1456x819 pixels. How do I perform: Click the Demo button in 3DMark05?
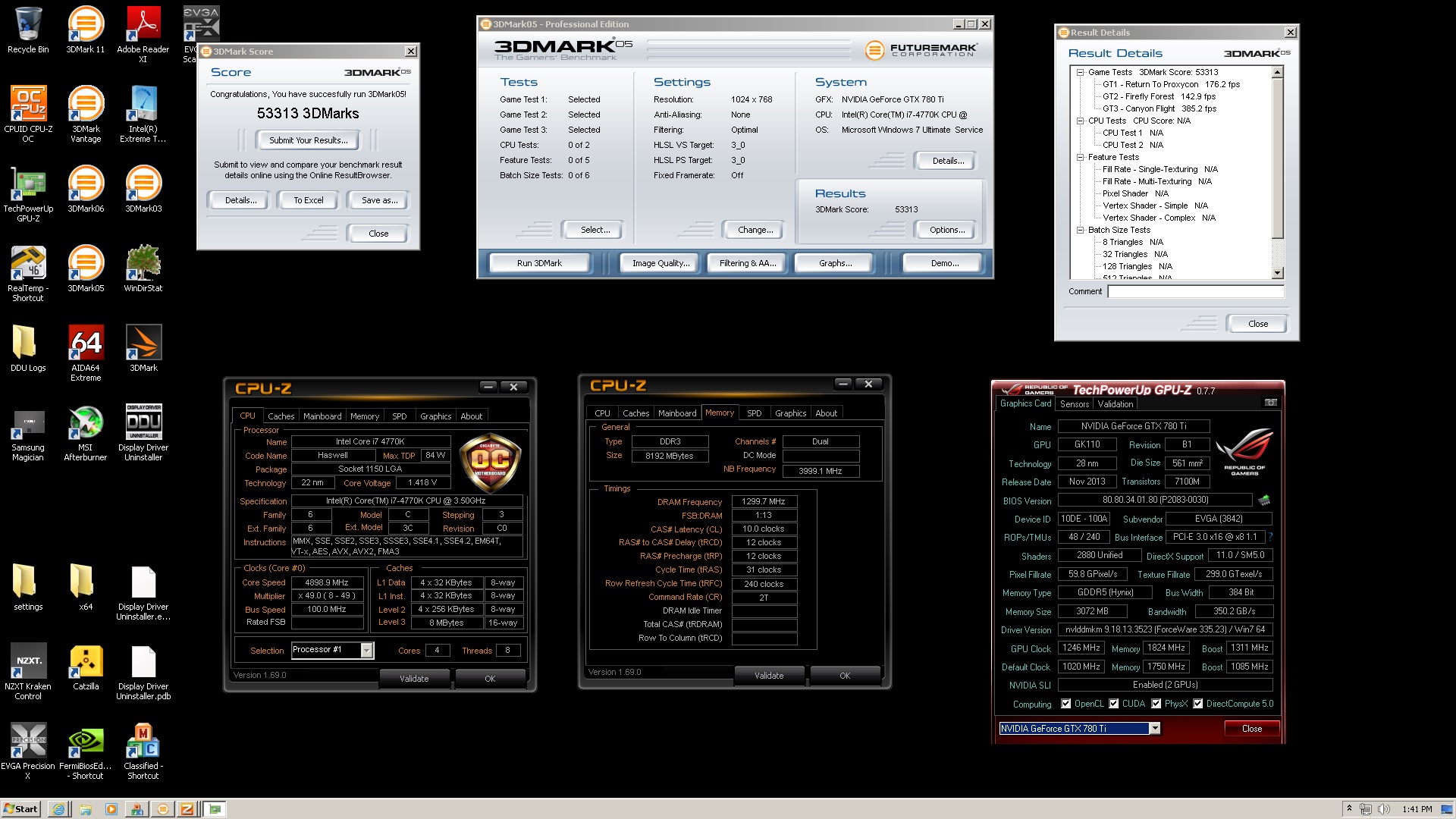[944, 263]
